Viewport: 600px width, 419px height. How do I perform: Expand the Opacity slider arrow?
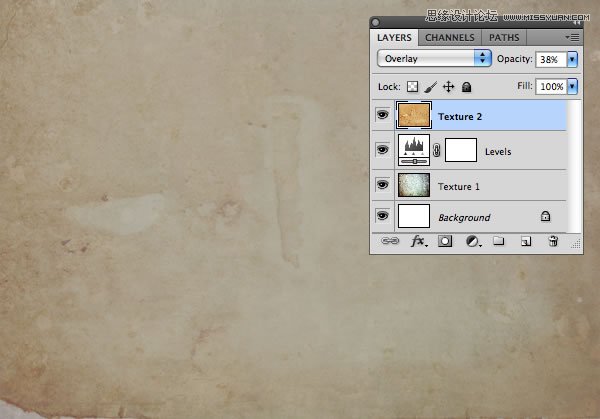pos(572,59)
